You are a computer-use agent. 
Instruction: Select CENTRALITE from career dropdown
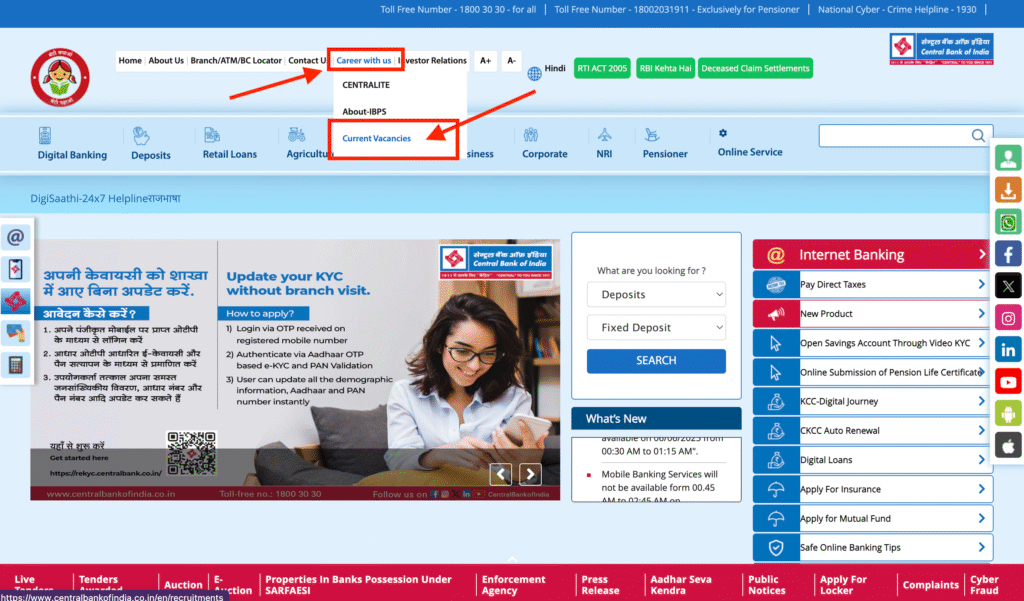pos(366,85)
